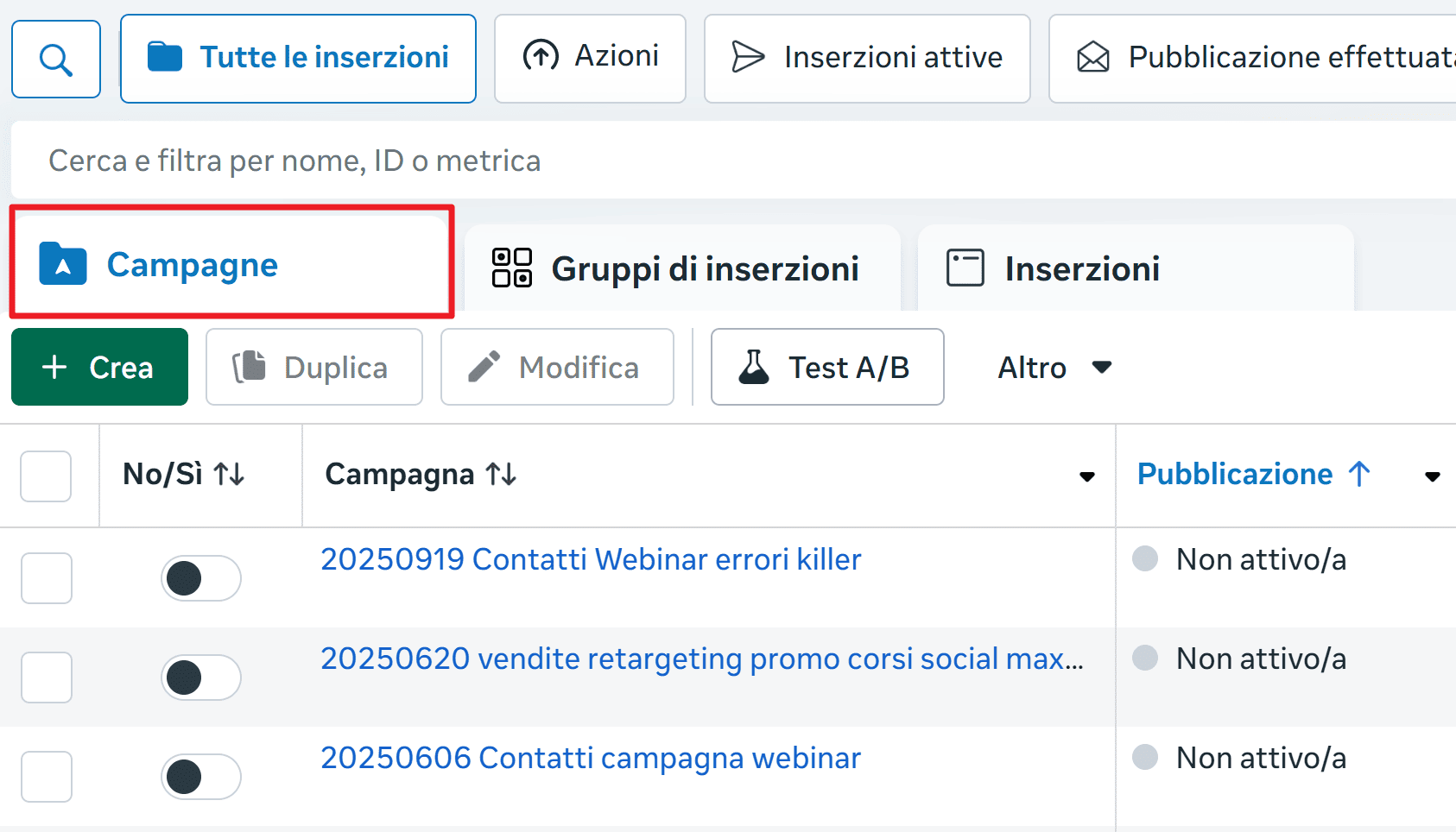This screenshot has height=832, width=1456.
Task: Check the select-all checkbox in the table header
Action: tap(45, 476)
